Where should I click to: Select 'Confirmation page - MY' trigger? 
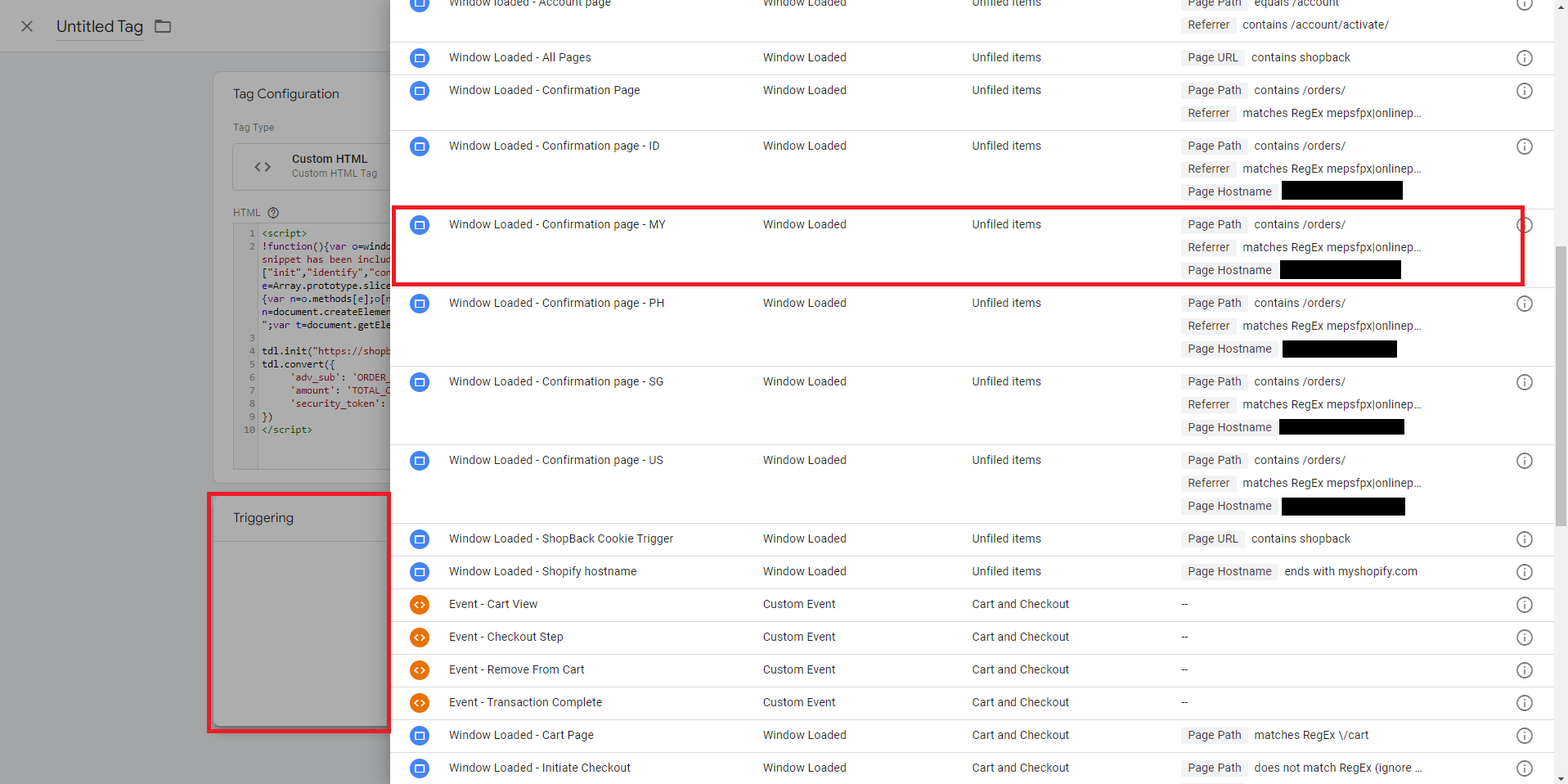pos(972,248)
